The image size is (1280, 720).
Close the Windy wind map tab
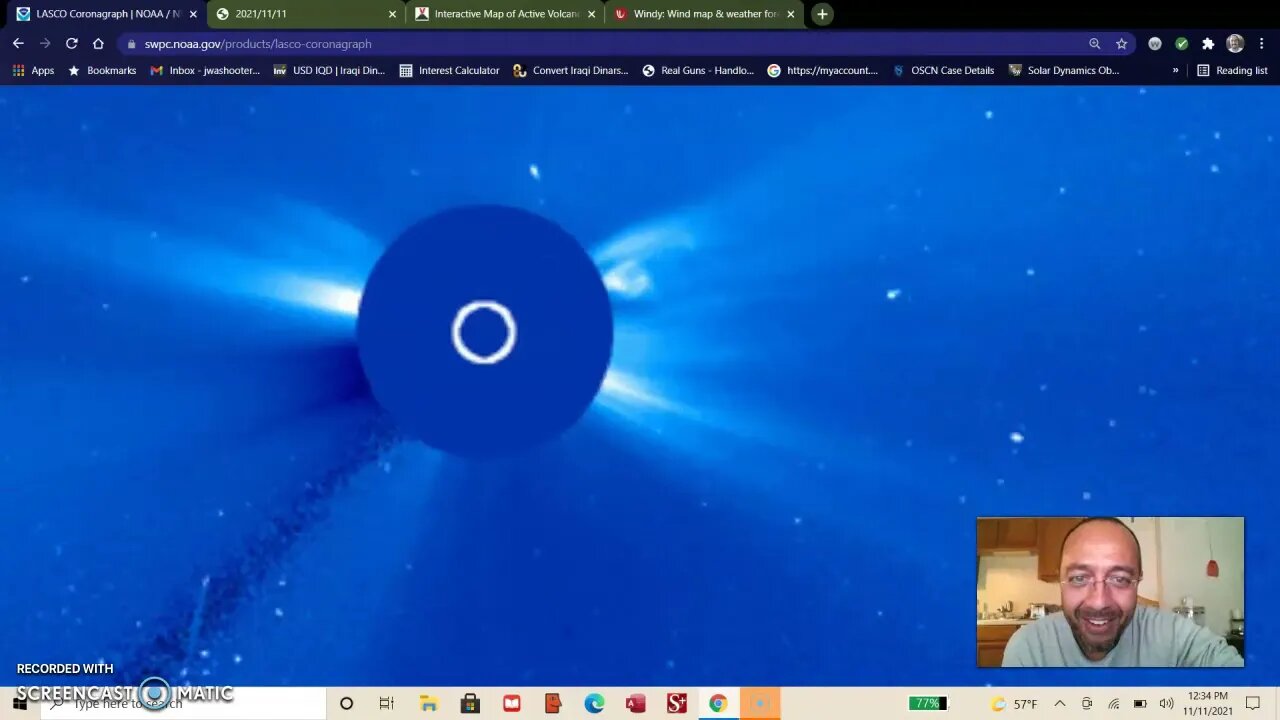[790, 14]
